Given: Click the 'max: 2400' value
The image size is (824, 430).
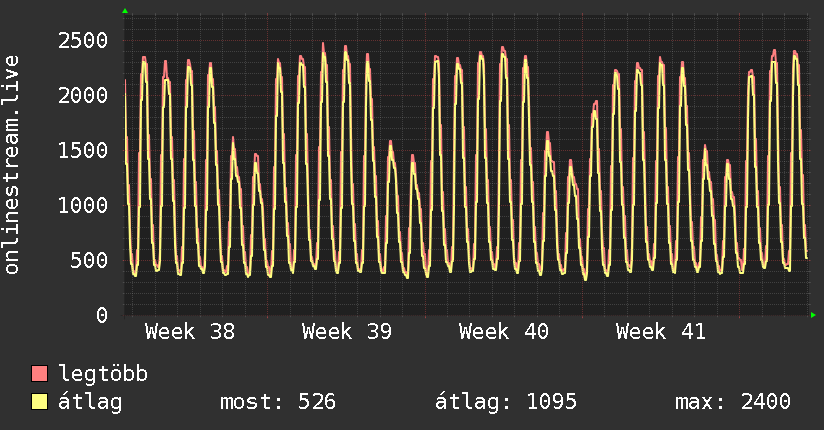Looking at the screenshot, I should click(733, 402).
